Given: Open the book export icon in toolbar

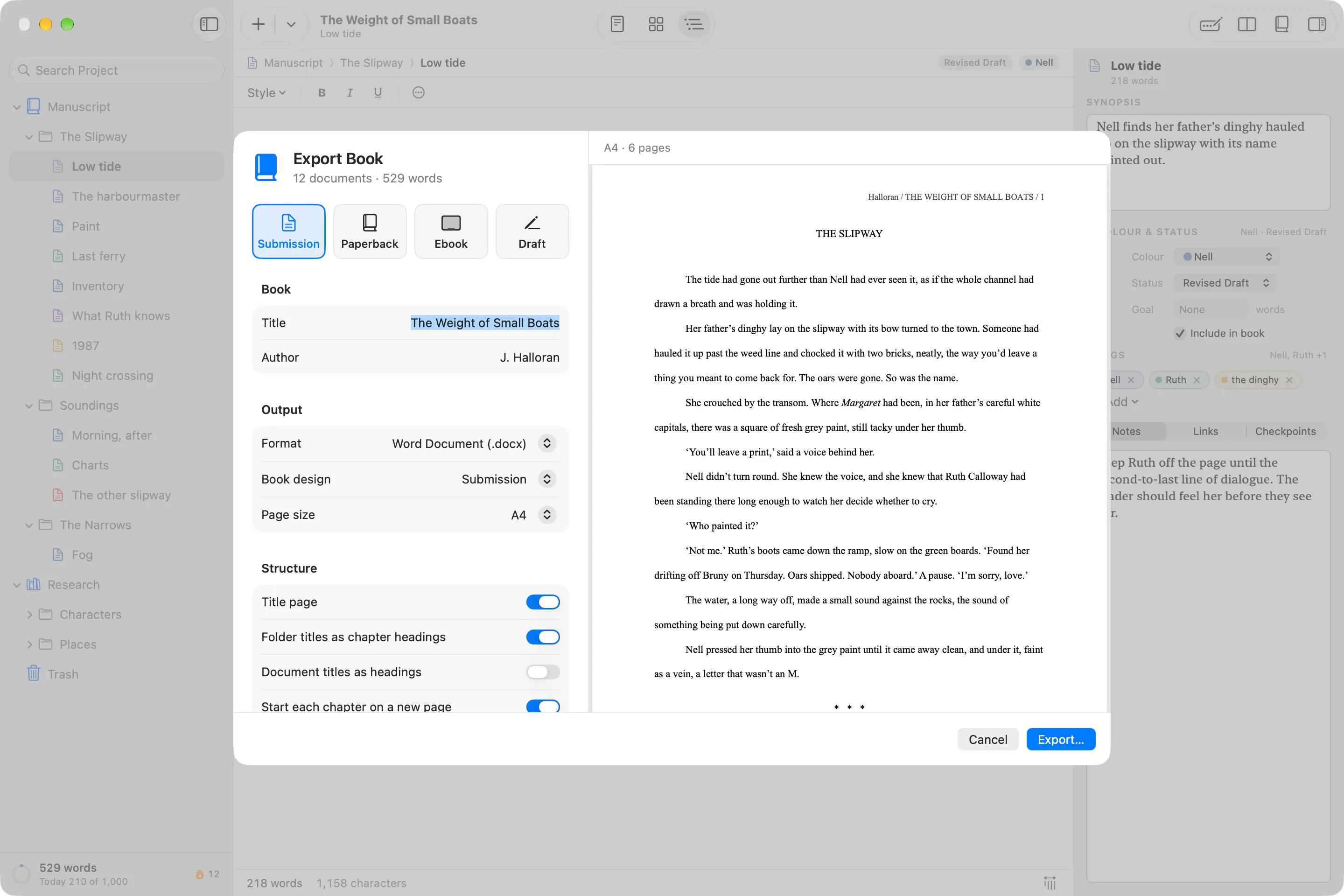Looking at the screenshot, I should pos(1281,24).
